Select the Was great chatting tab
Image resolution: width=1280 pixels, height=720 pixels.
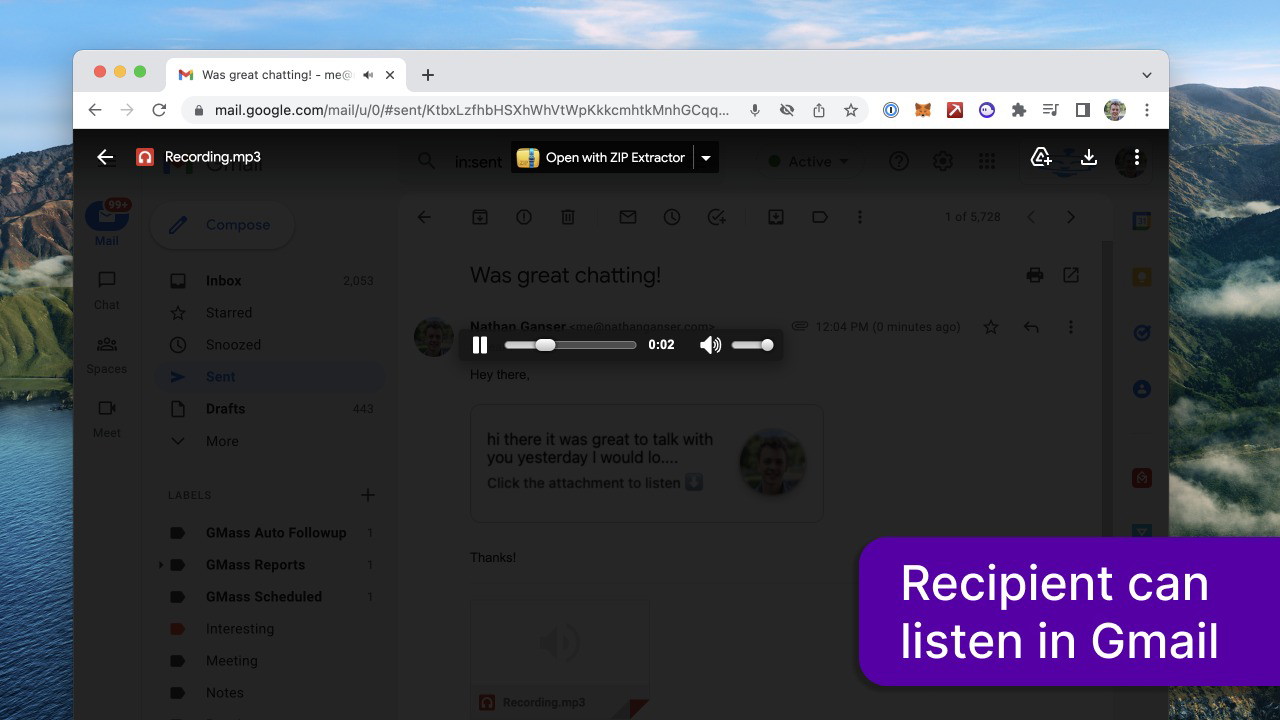pyautogui.click(x=270, y=75)
